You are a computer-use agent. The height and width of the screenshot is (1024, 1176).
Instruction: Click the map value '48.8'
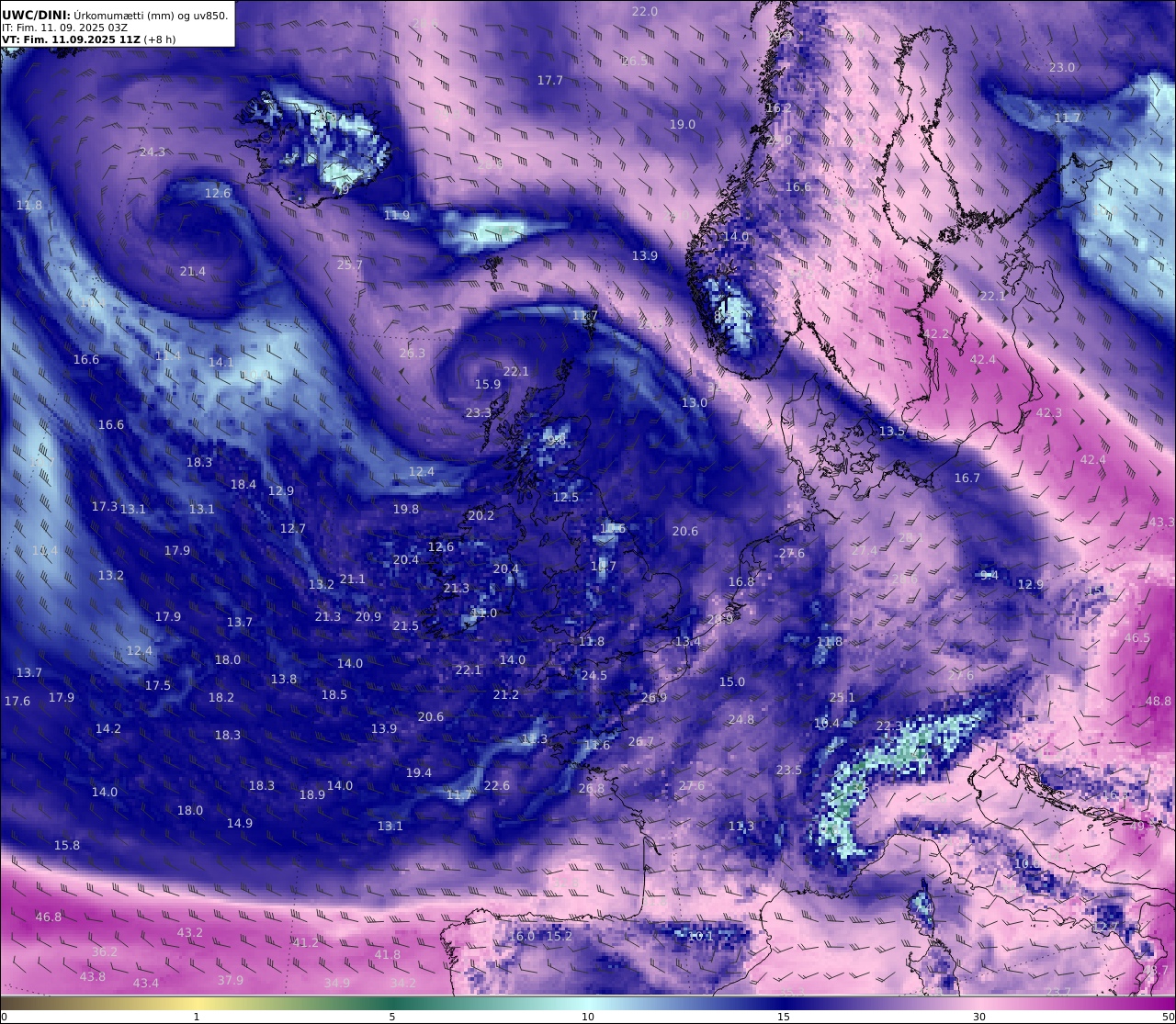click(1159, 701)
